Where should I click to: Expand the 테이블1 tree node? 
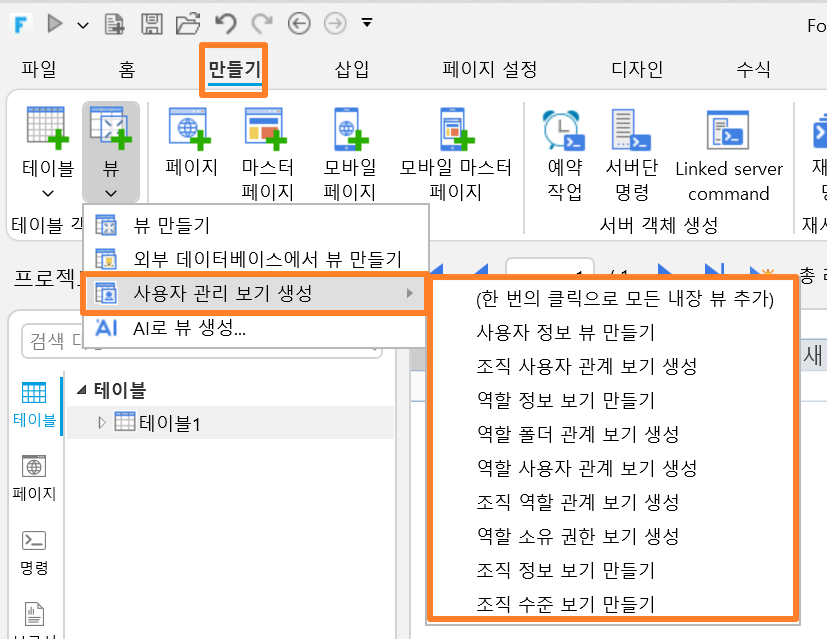click(102, 422)
